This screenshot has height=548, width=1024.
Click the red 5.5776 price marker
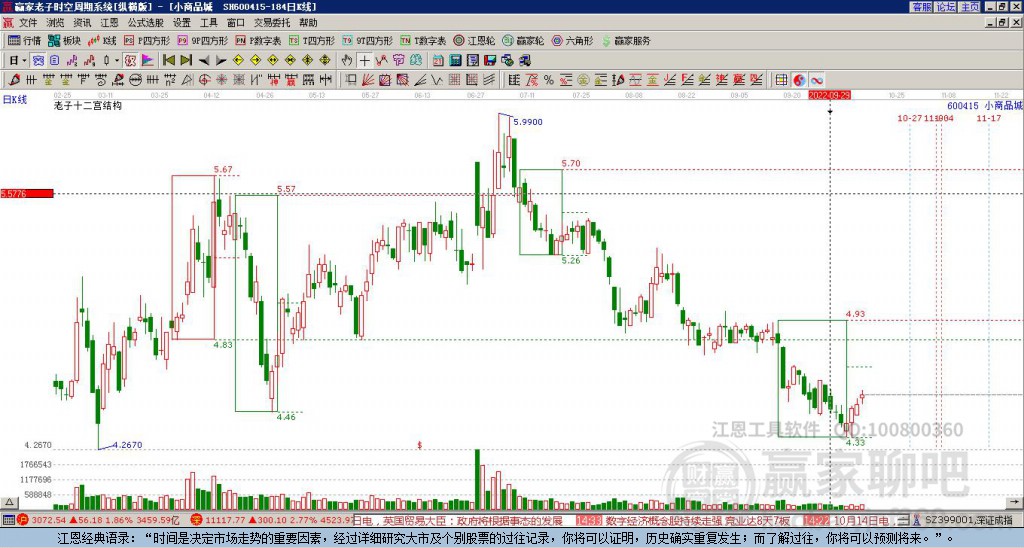pos(27,194)
